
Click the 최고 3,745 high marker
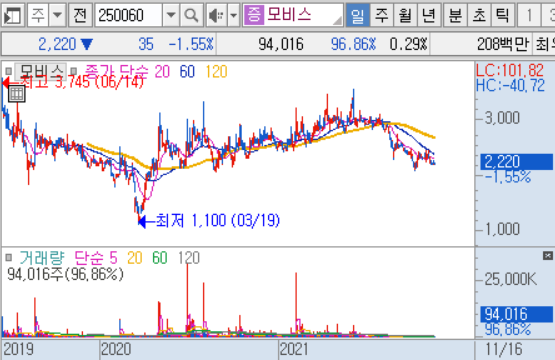pos(73,82)
